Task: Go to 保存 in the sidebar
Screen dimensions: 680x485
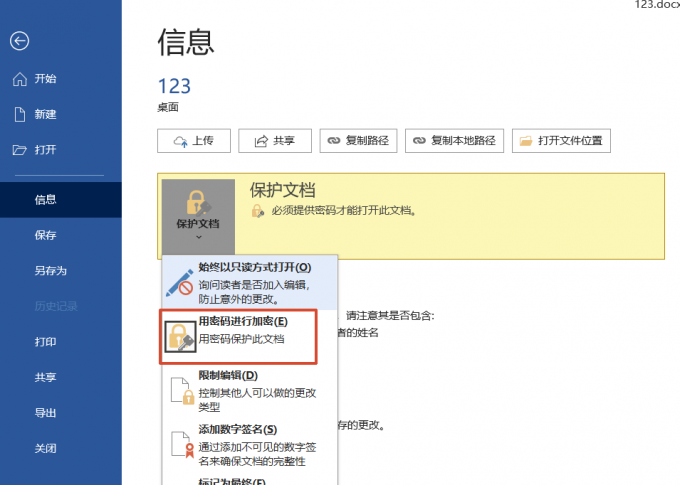Action: pyautogui.click(x=61, y=235)
